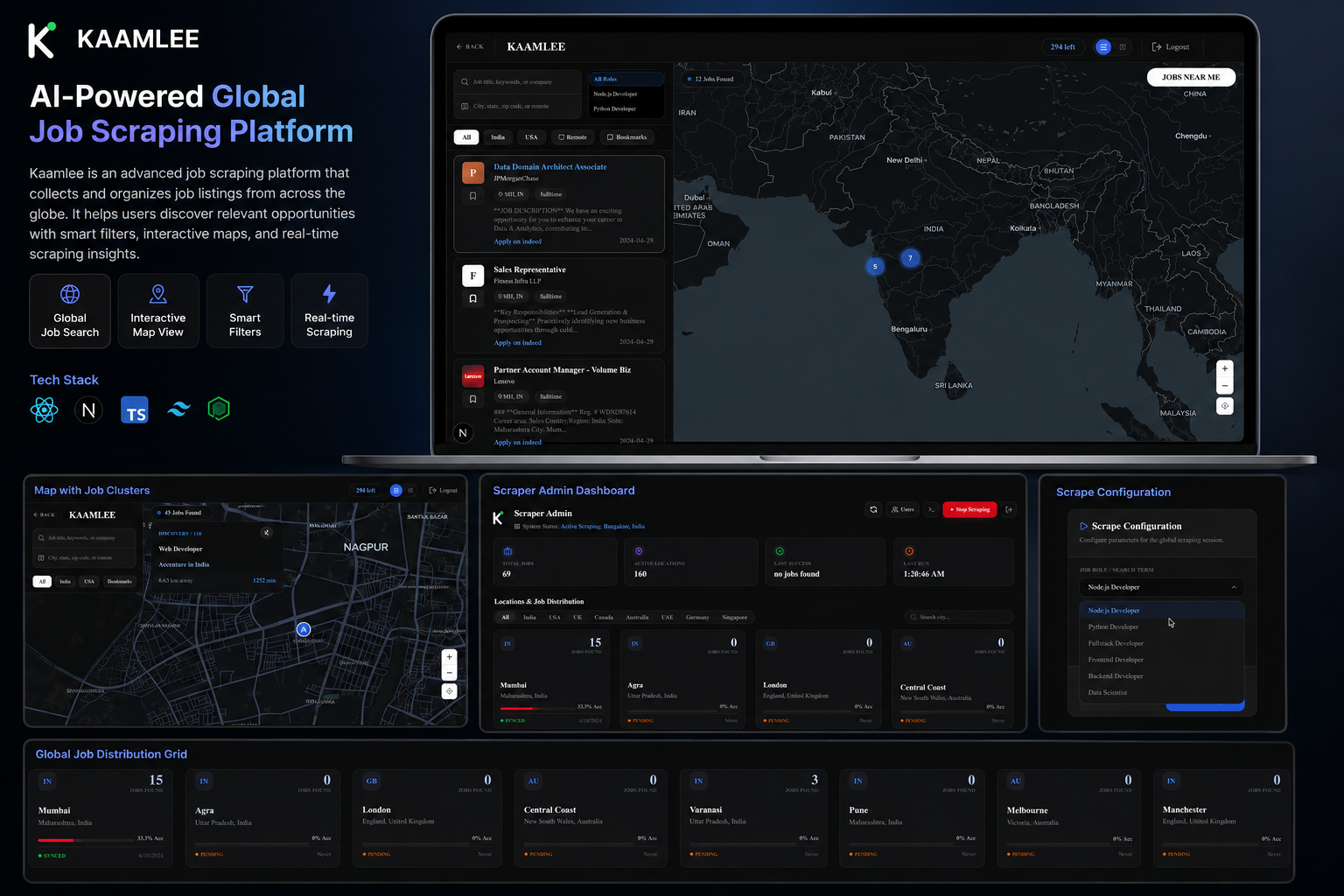Click the Real-time Scraping feature card

point(329,311)
